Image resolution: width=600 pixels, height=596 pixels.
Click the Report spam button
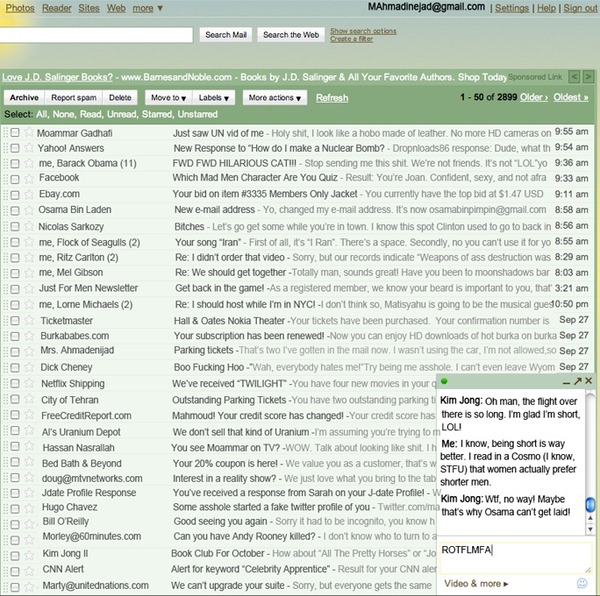coord(73,98)
